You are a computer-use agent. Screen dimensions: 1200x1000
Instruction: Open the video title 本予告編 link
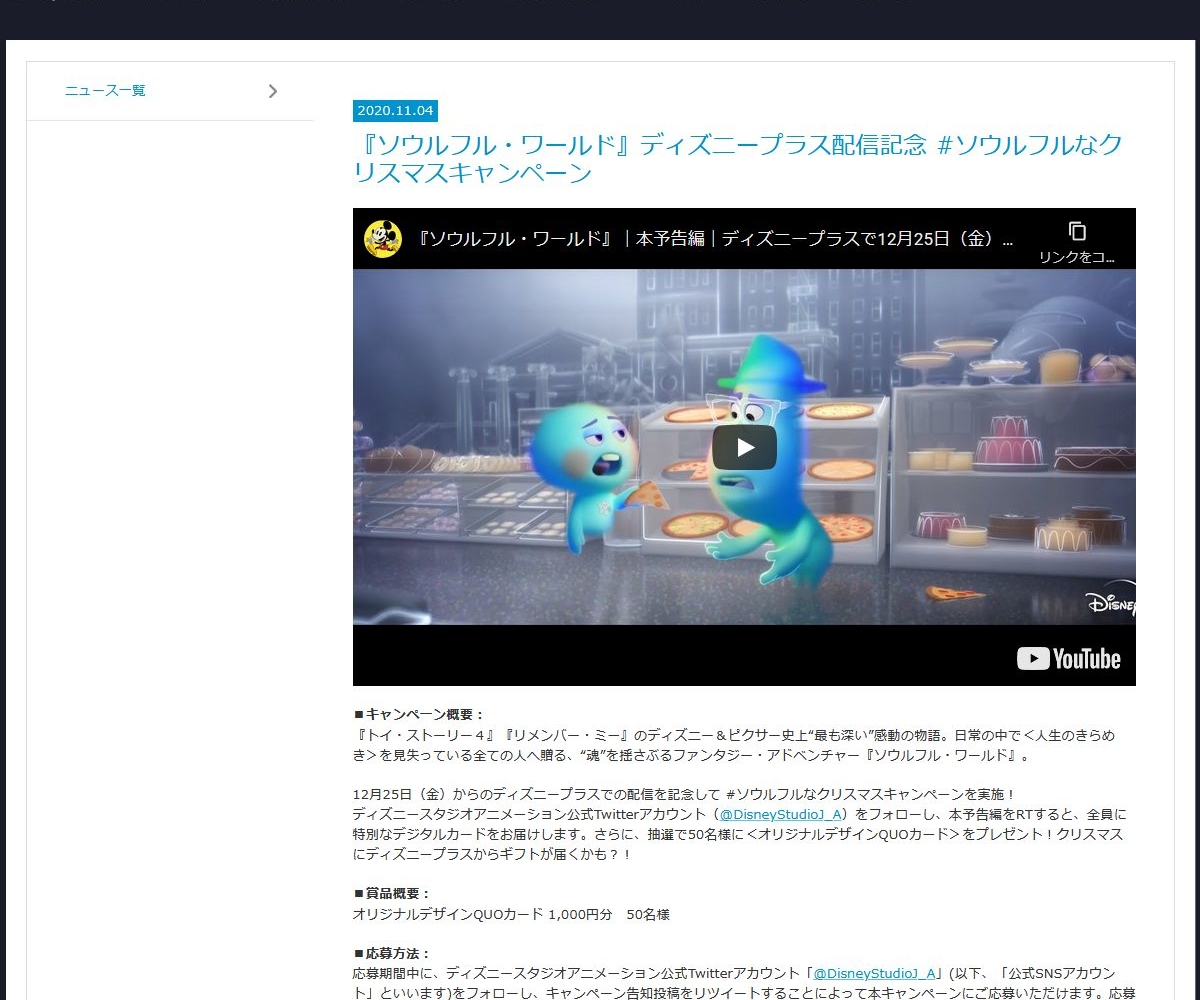[715, 239]
